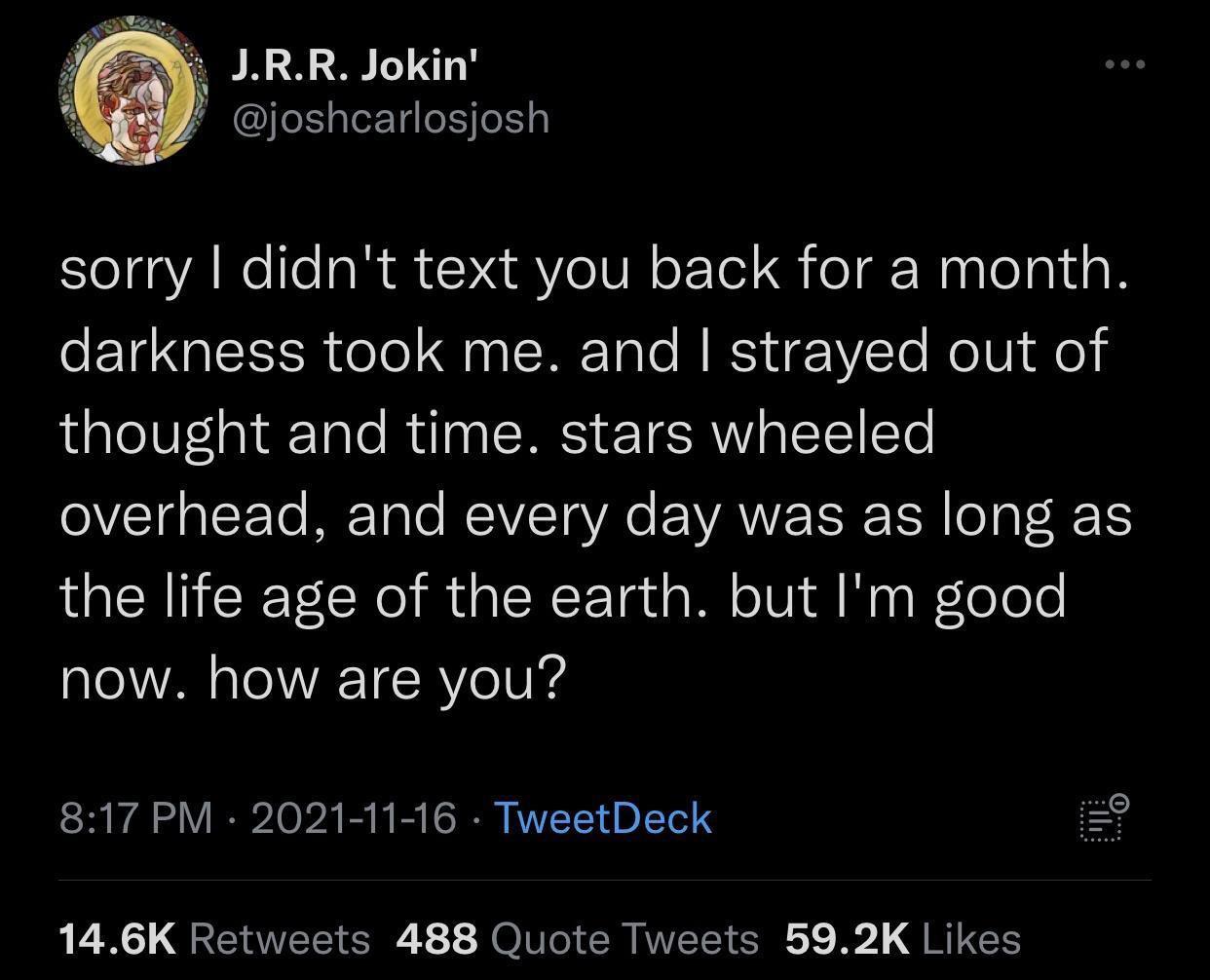Image resolution: width=1210 pixels, height=980 pixels.
Task: Click the J.R.R. Jokin' display name
Action: 357,66
